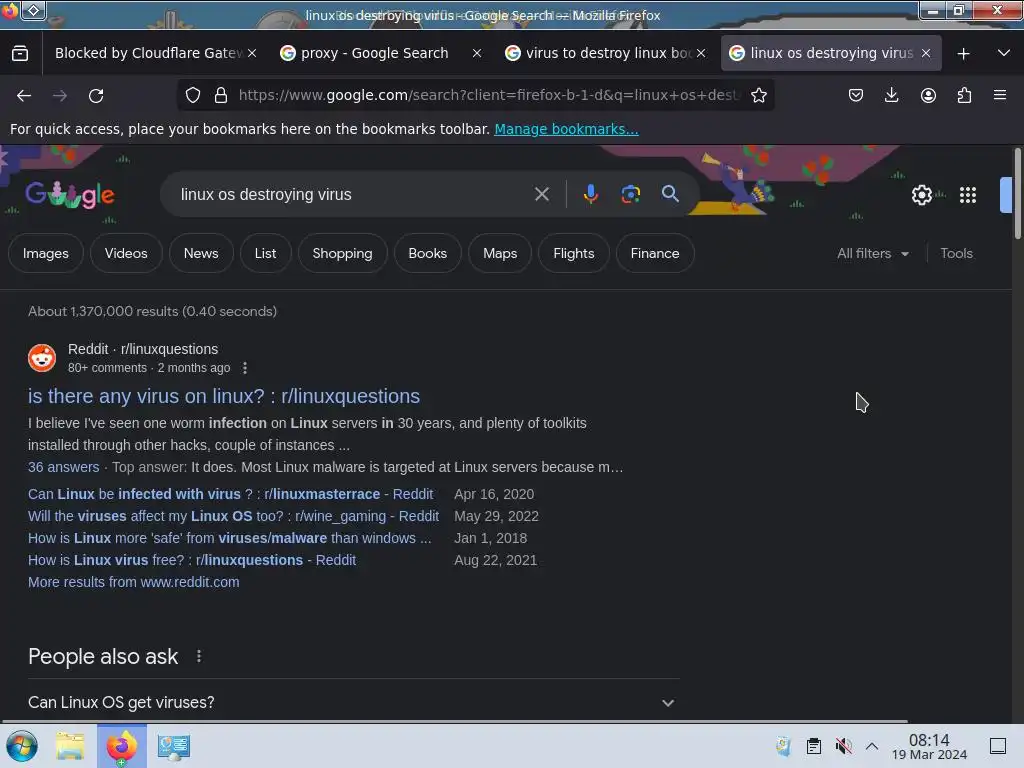
Task: Open search Tools
Action: point(956,253)
